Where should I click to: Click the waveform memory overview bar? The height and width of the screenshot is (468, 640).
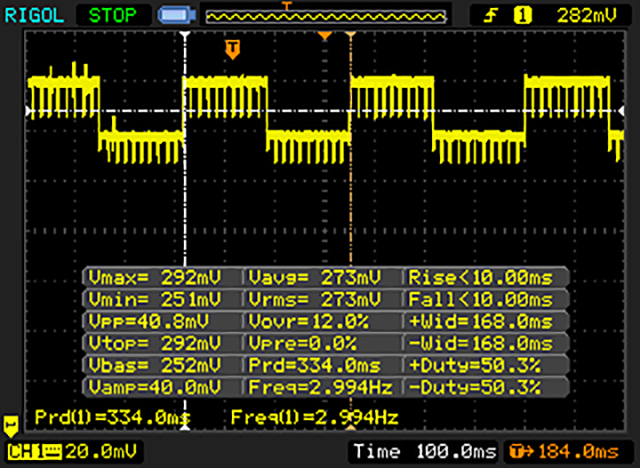(326, 17)
